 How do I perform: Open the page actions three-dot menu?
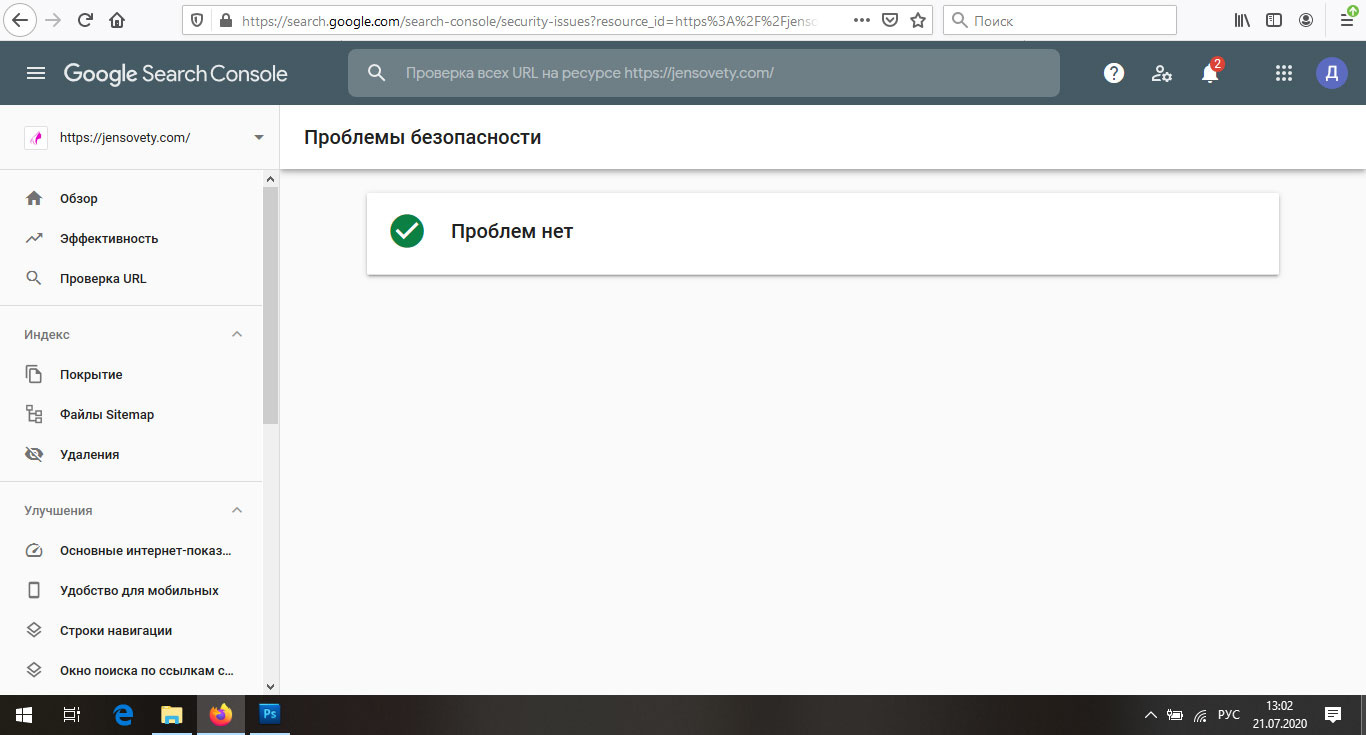862,20
